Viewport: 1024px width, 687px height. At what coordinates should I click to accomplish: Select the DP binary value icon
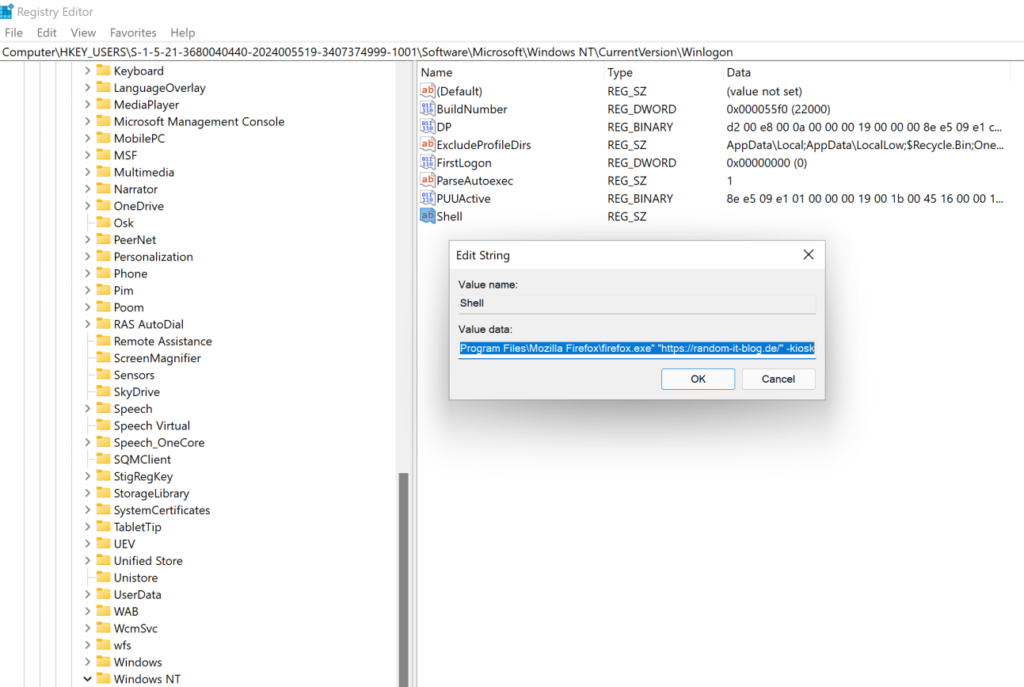point(428,127)
